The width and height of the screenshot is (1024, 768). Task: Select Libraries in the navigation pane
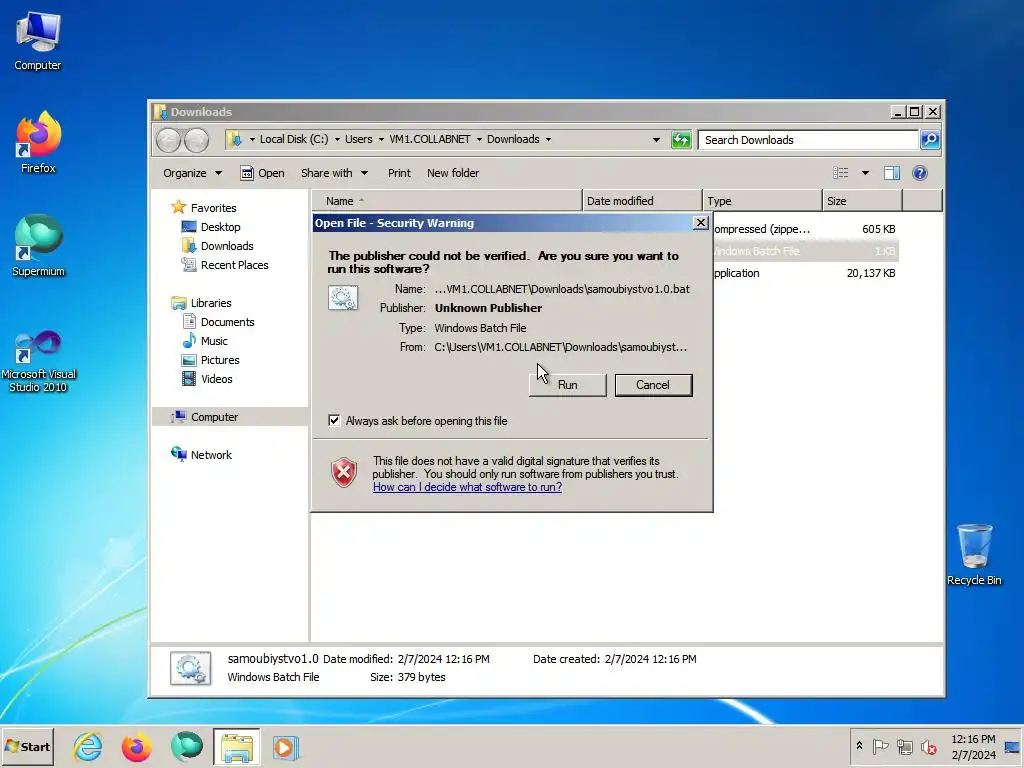click(210, 303)
